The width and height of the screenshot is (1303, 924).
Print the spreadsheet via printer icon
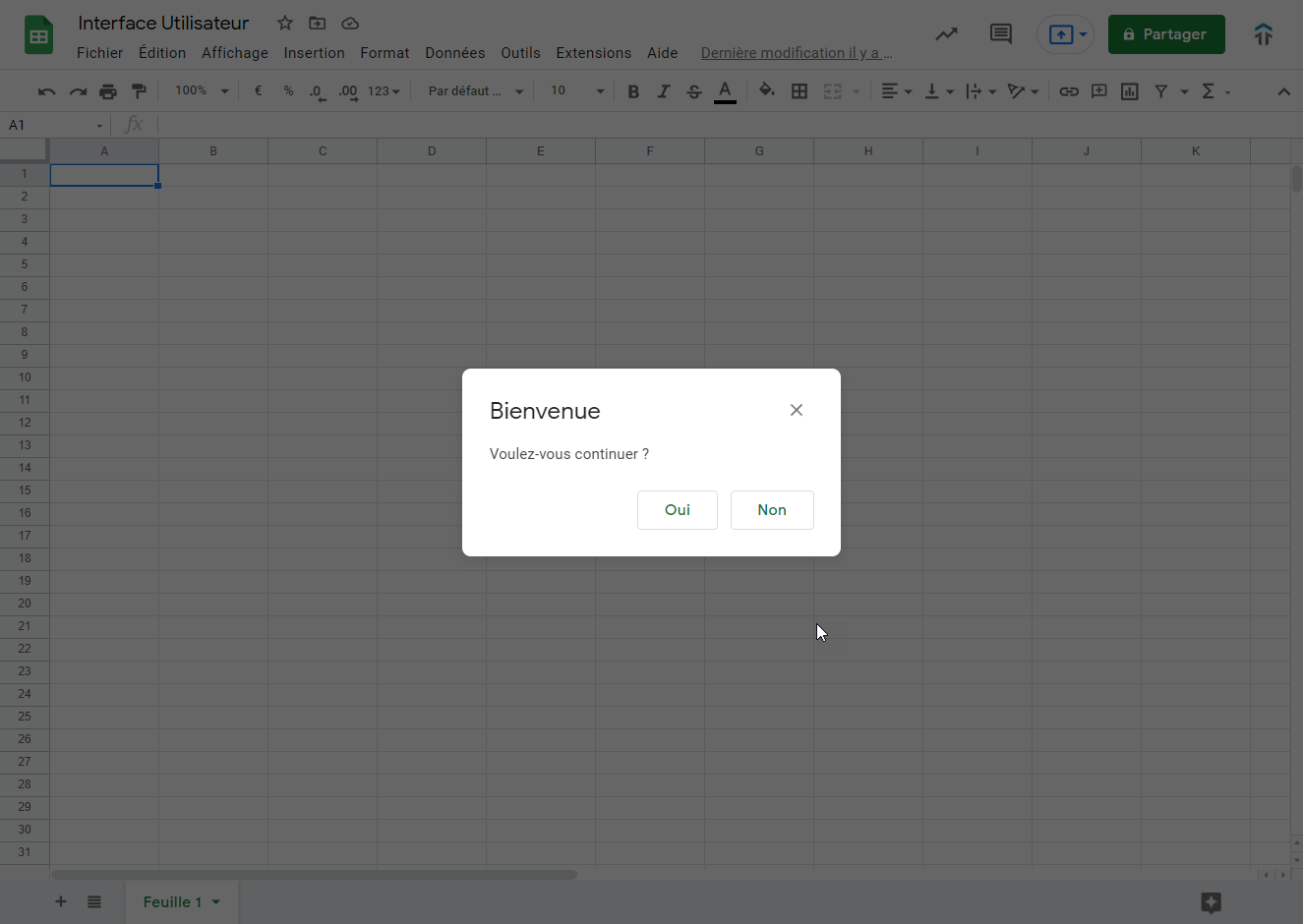108,91
